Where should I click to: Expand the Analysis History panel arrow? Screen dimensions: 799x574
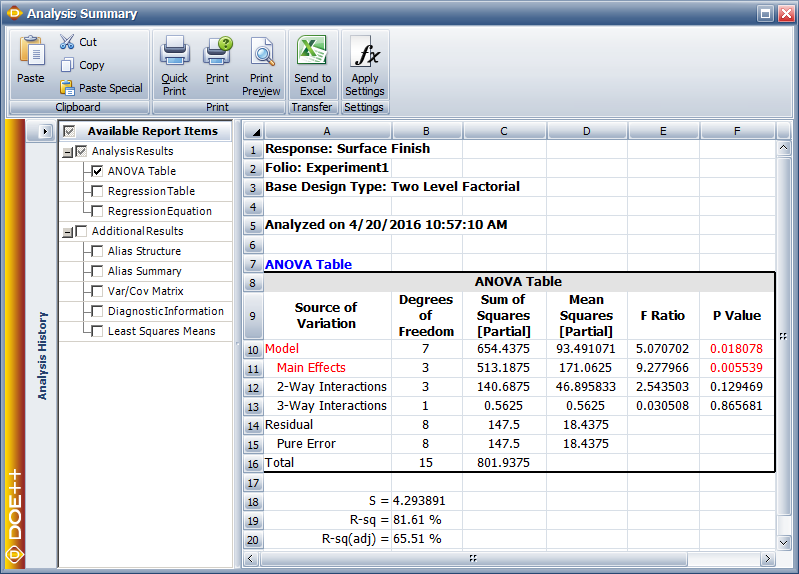point(45,132)
